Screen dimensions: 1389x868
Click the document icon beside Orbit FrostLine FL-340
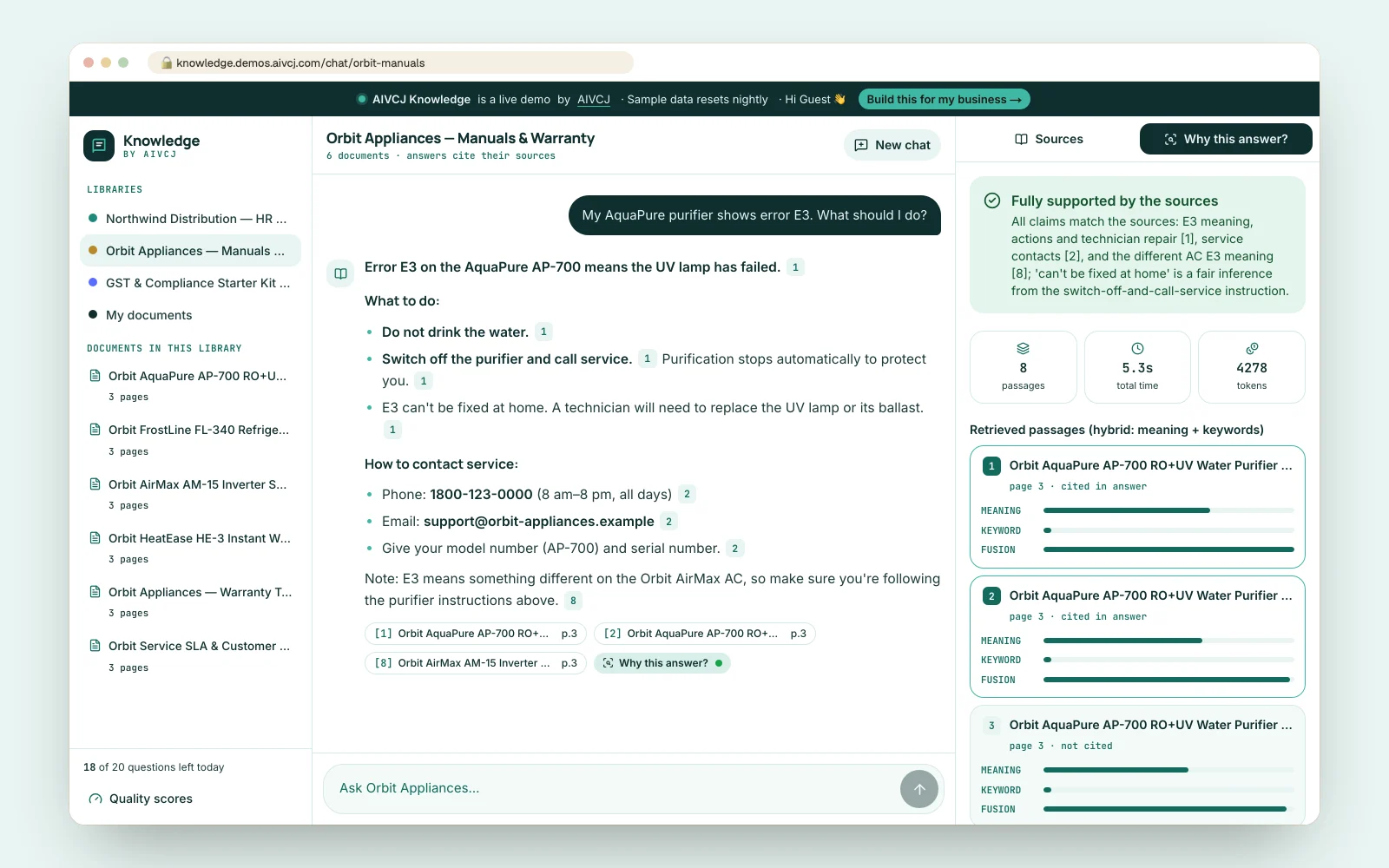(95, 430)
